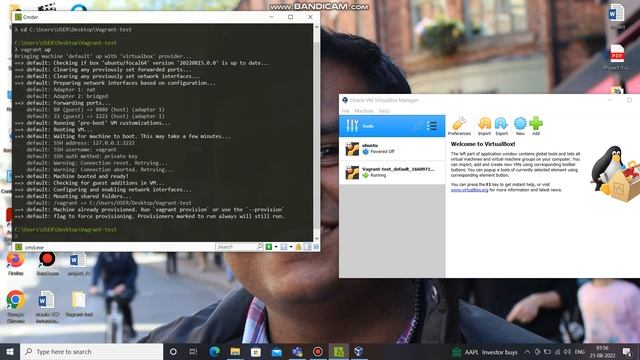The width and height of the screenshot is (640, 360).
Task: Click the ENG language indicator
Action: [580, 352]
